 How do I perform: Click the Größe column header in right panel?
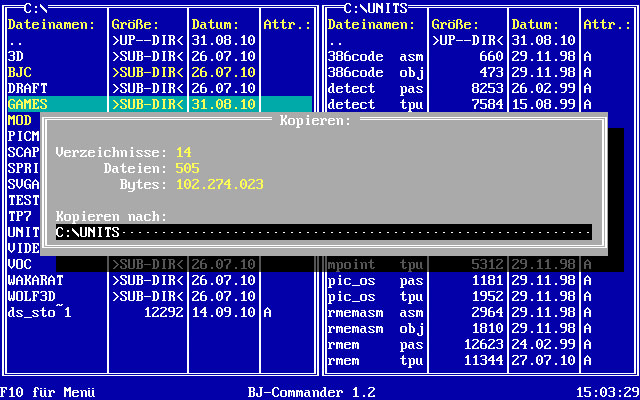pyautogui.click(x=456, y=24)
